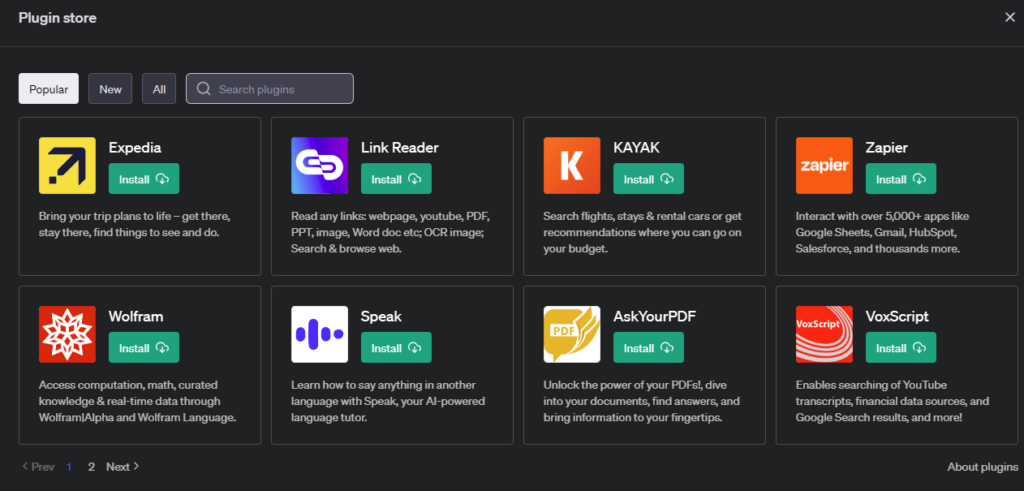The image size is (1024, 491).
Task: Click the orange KAYAK logo
Action: [572, 165]
